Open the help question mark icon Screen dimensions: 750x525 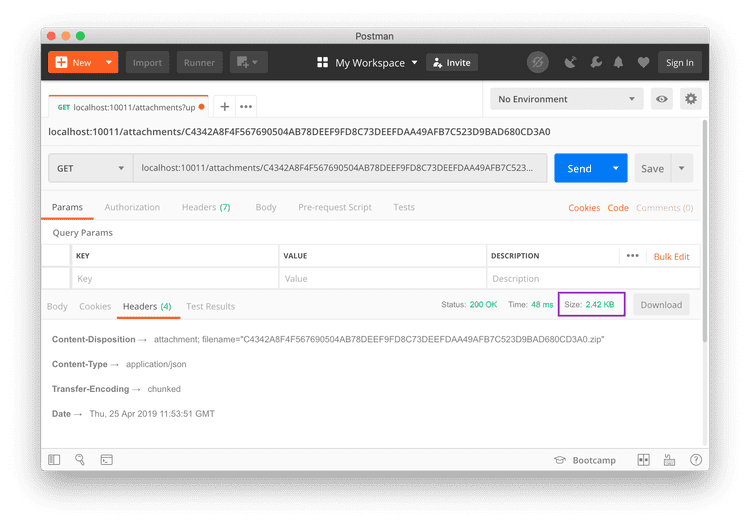click(x=695, y=460)
